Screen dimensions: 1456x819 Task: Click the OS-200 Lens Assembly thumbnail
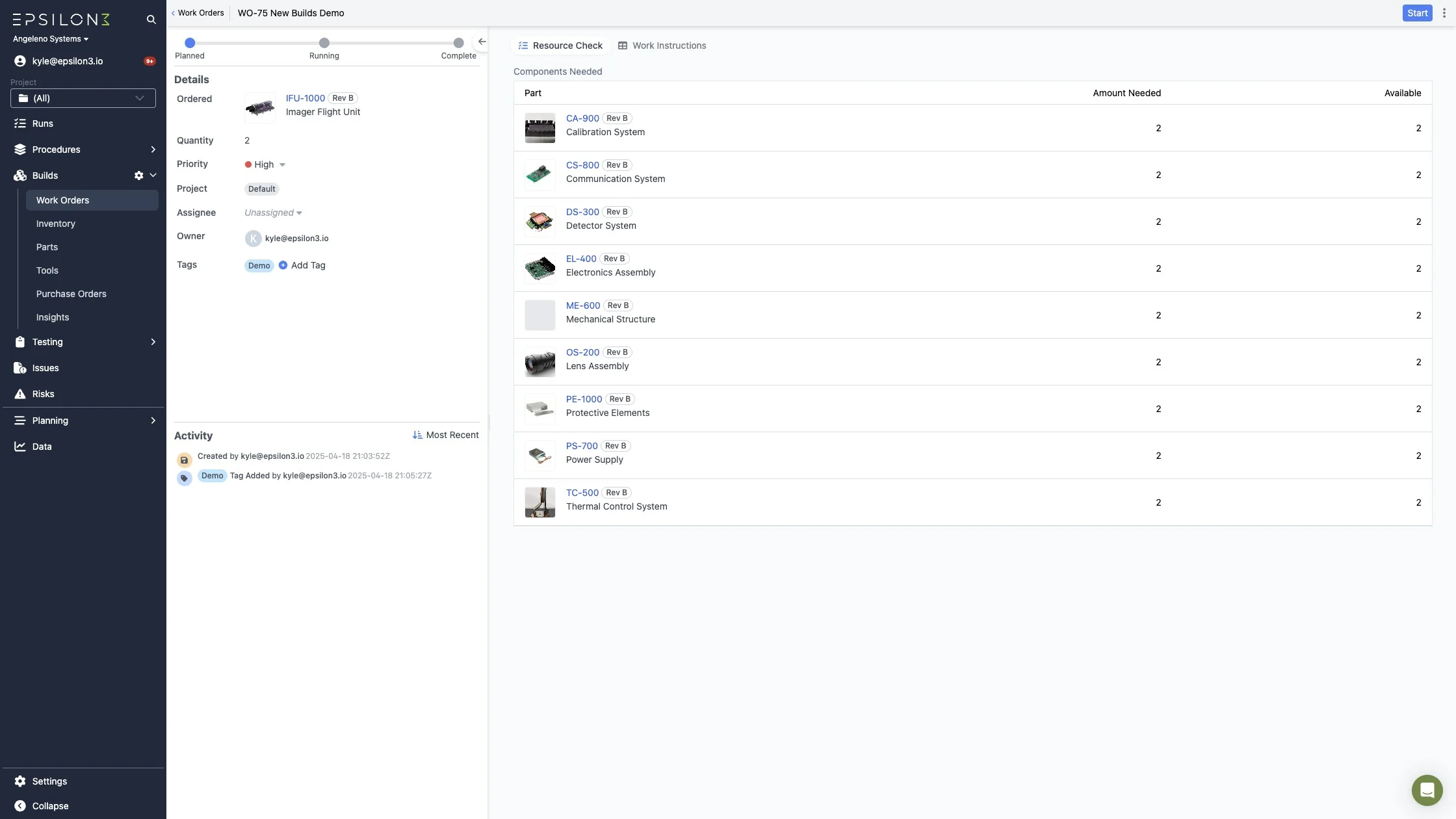[x=539, y=362]
